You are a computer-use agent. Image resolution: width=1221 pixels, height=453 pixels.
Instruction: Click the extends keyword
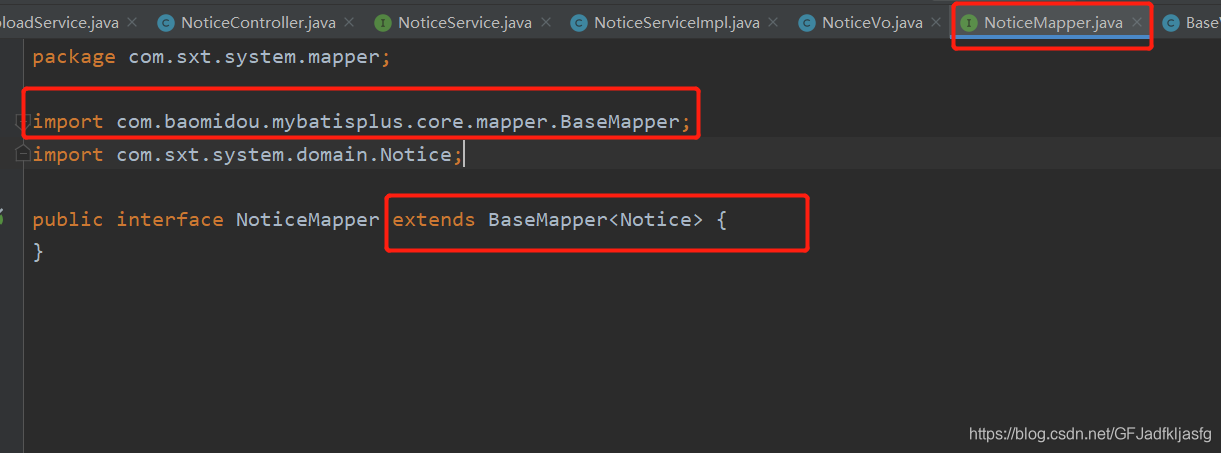point(434,219)
